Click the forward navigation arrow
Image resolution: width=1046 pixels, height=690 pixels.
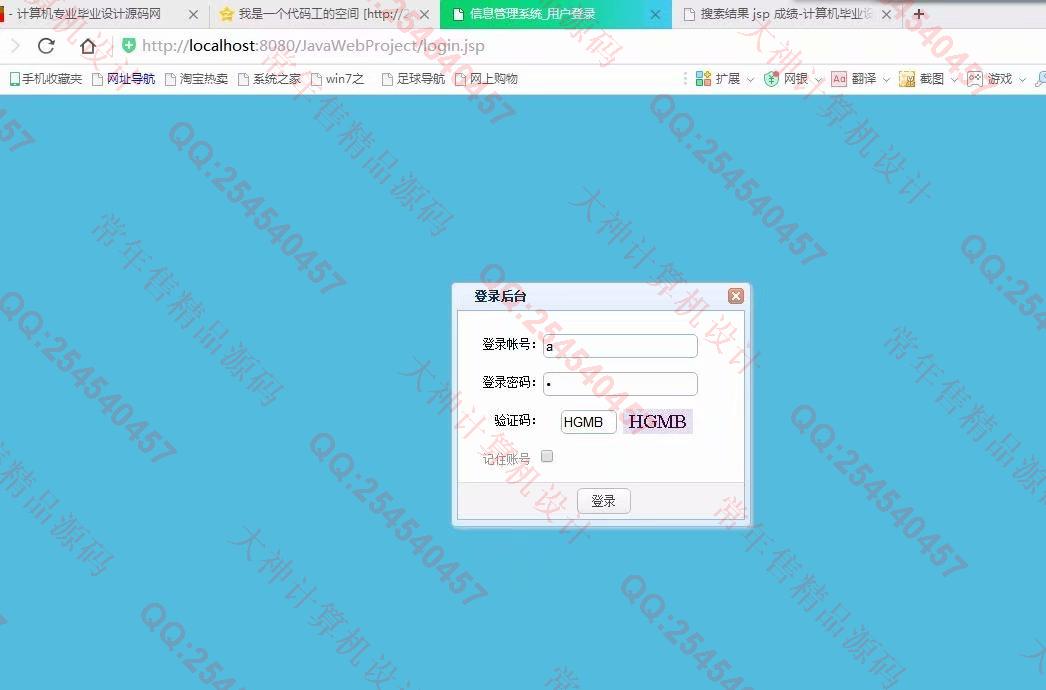point(15,45)
